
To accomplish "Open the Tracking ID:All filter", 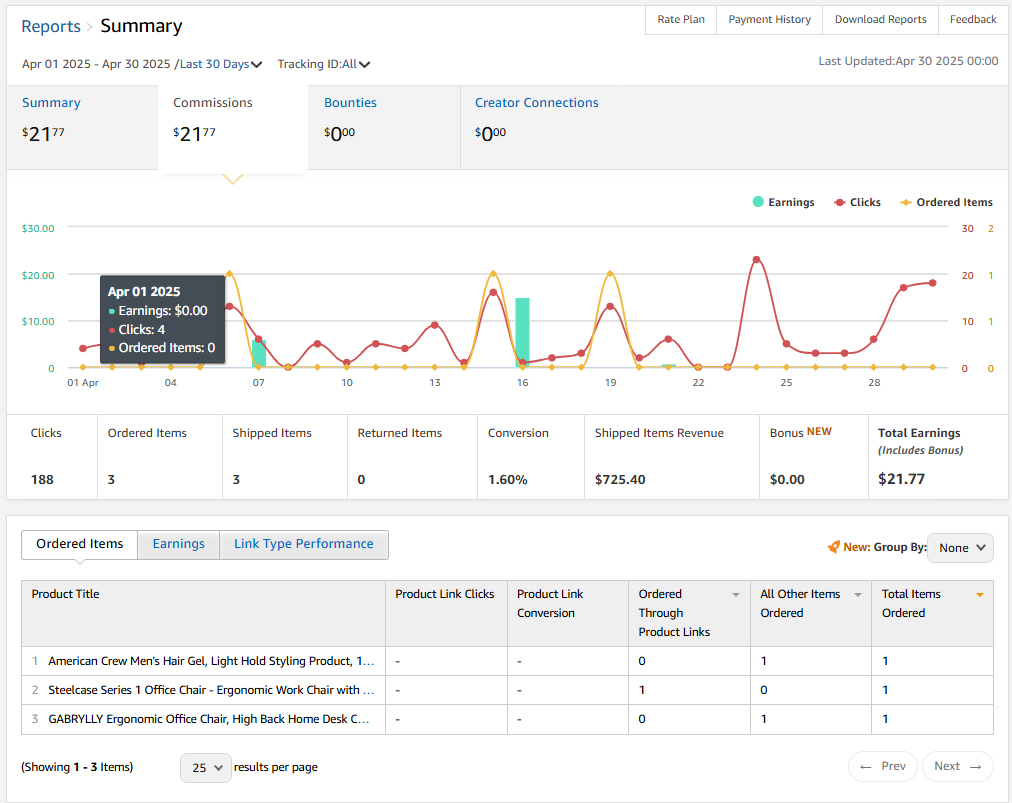I will click(x=324, y=64).
